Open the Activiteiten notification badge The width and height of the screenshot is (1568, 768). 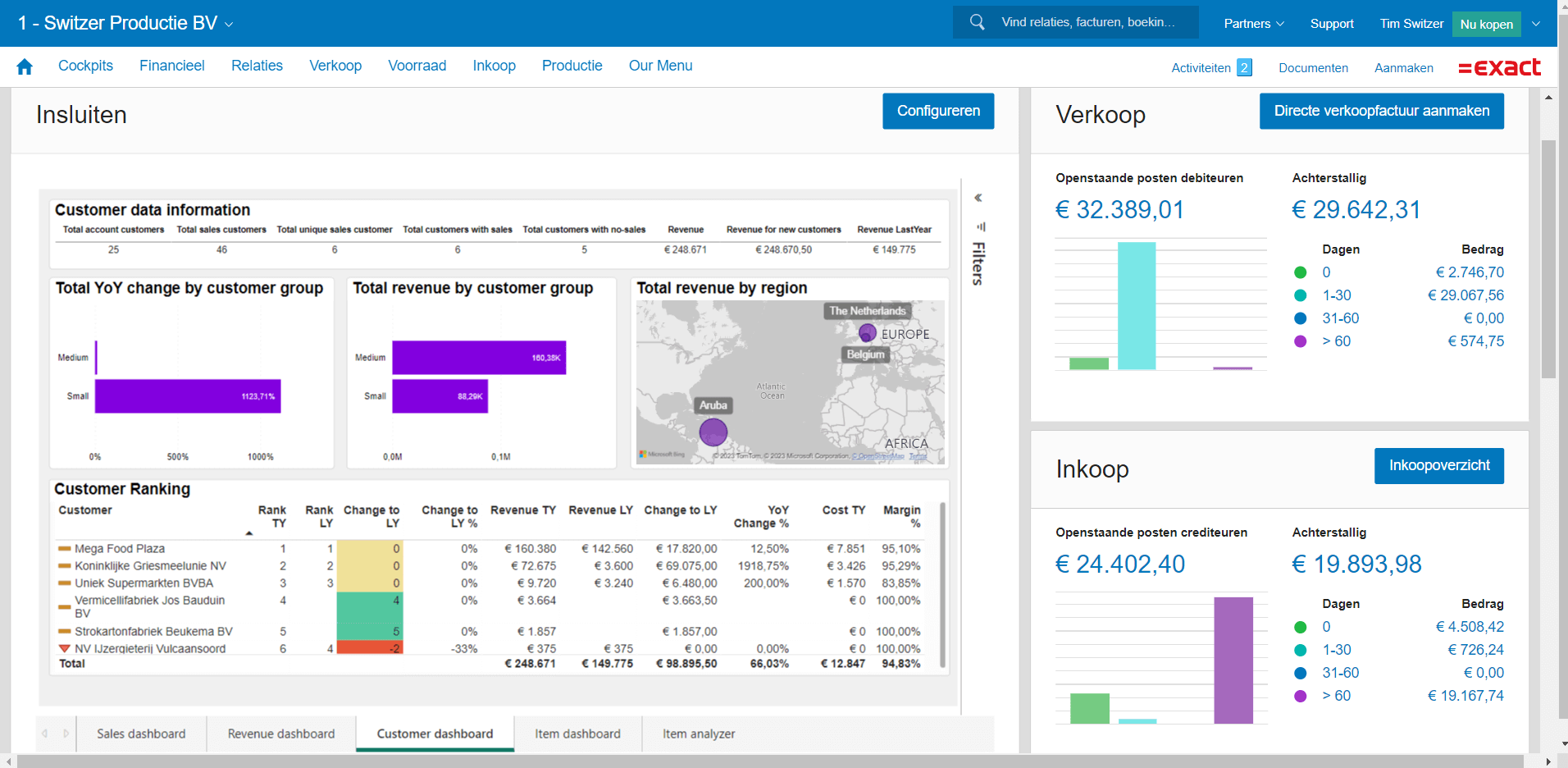pos(1244,68)
